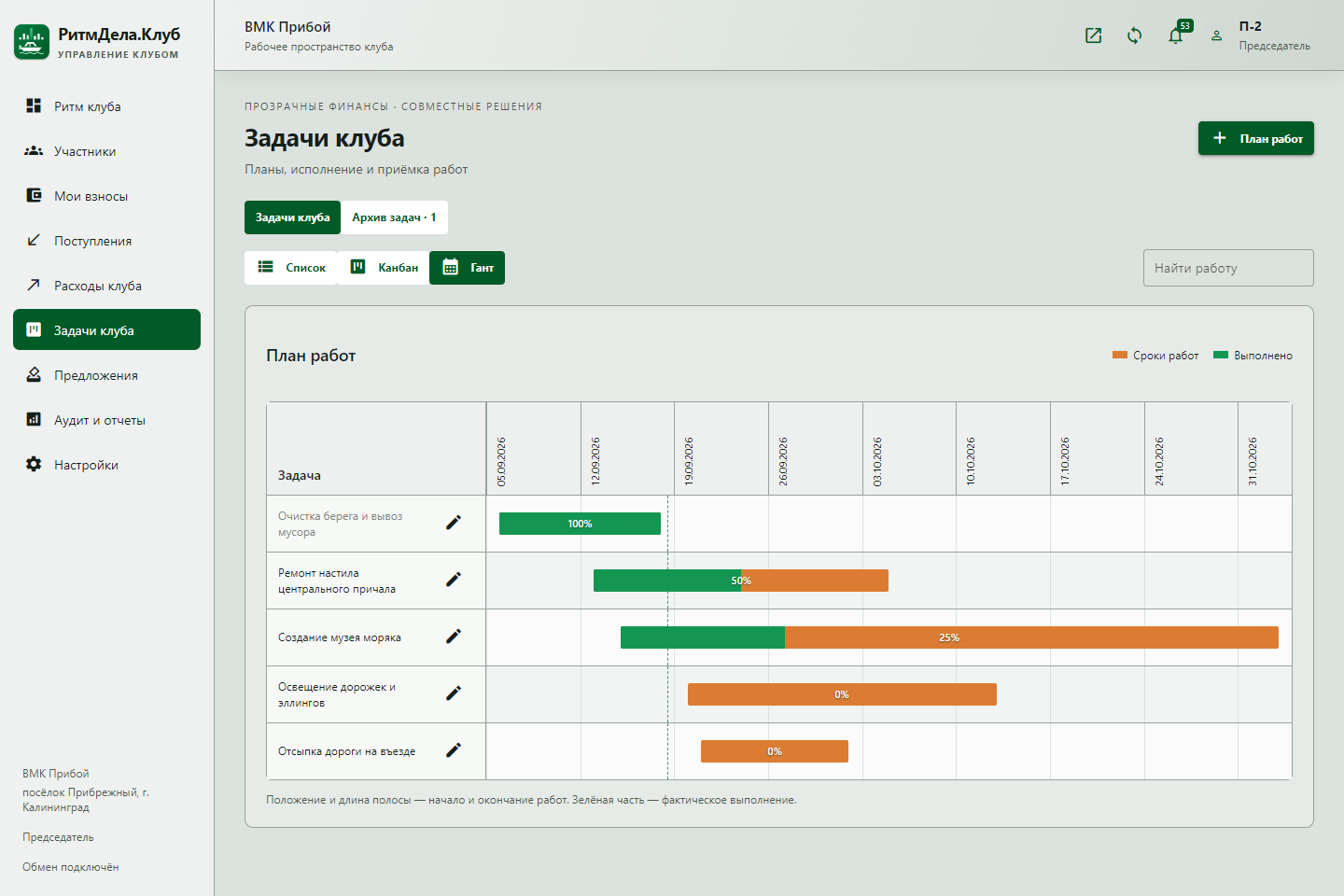Switch to Канбан view
Viewport: 1344px width, 896px height.
[384, 268]
